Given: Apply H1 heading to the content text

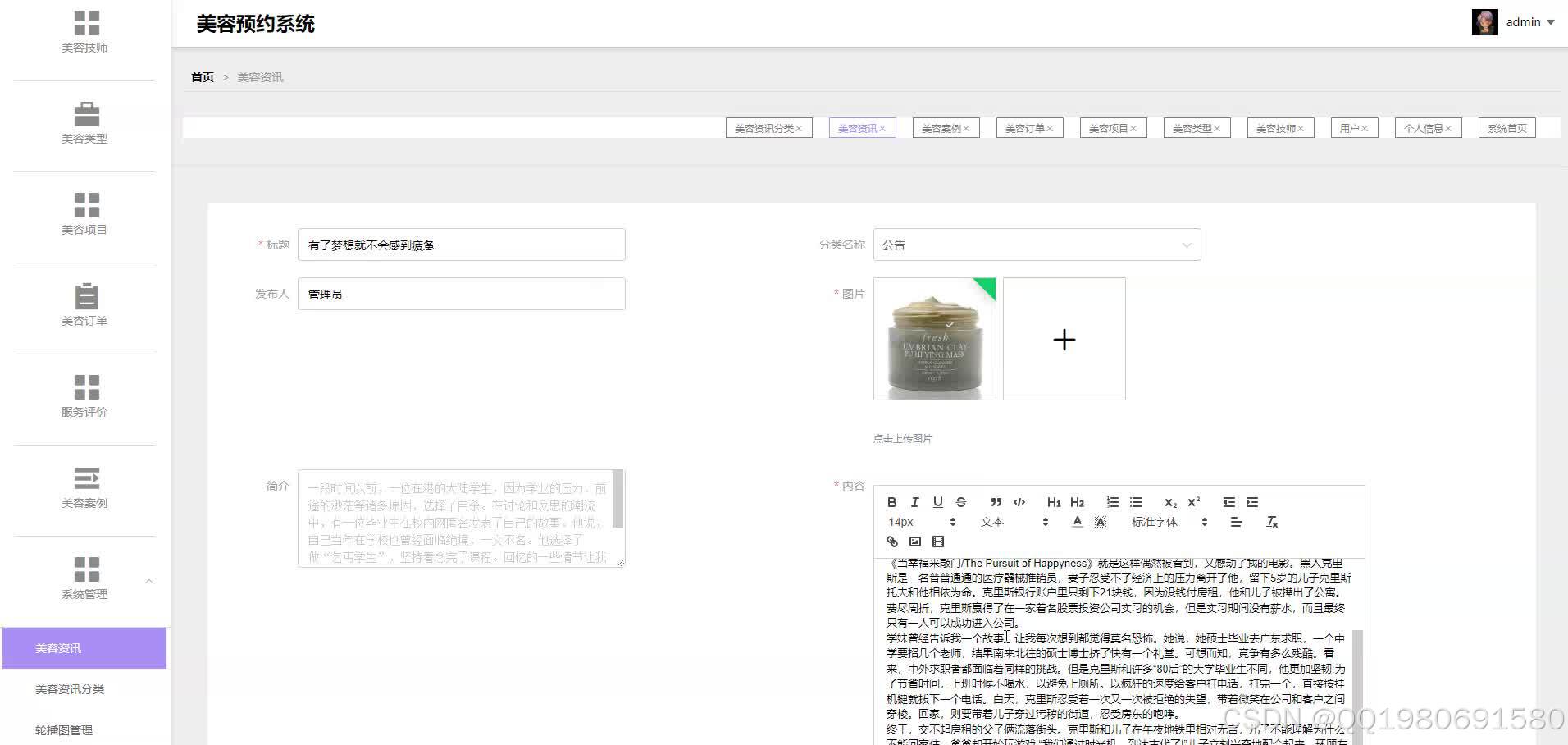Looking at the screenshot, I should coord(1055,502).
